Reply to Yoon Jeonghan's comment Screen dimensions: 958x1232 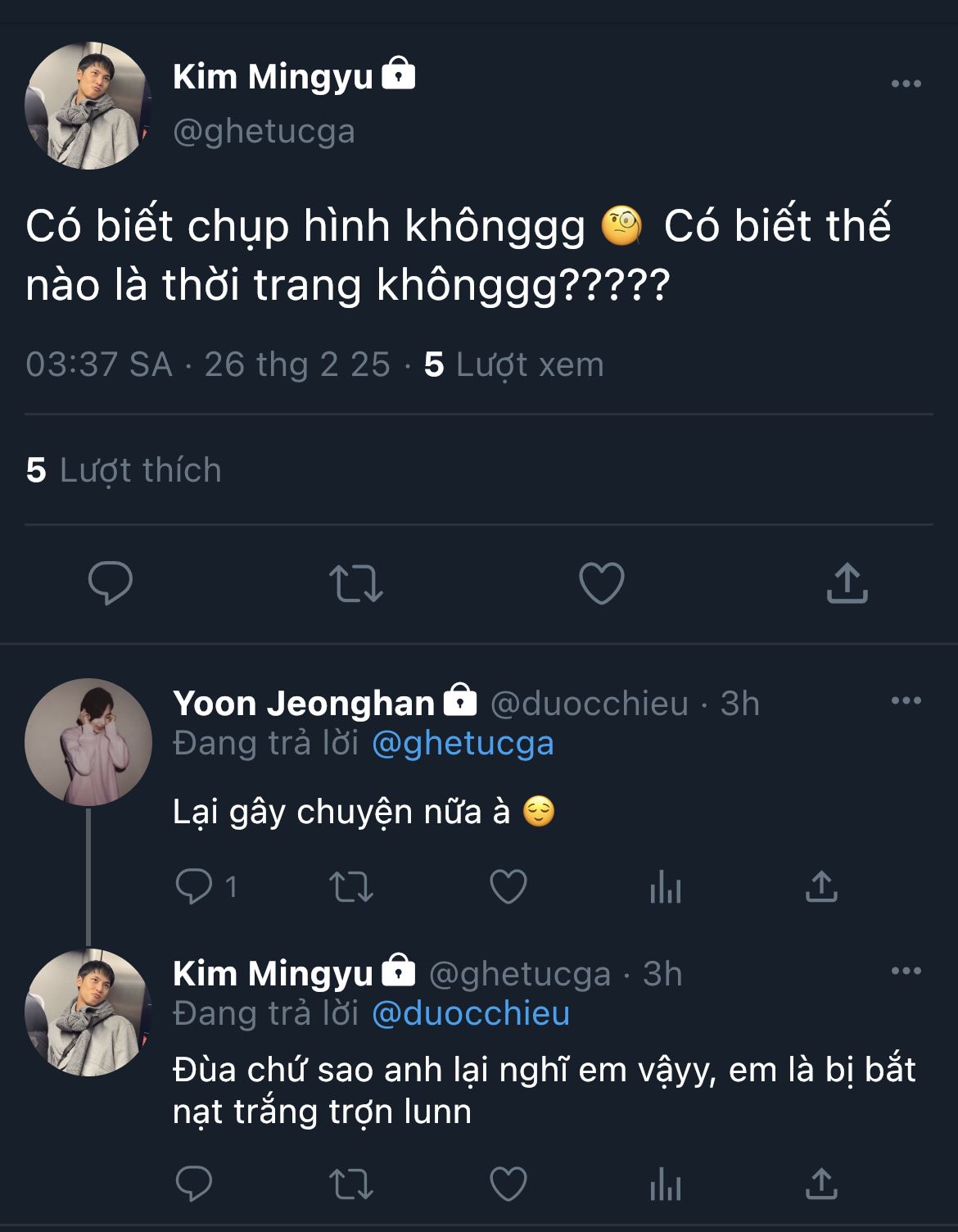[195, 886]
